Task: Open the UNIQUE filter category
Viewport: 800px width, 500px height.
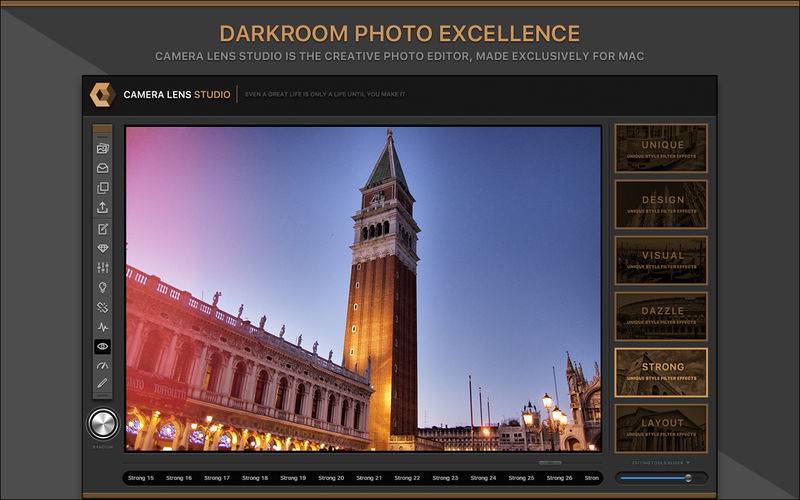Action: click(661, 148)
